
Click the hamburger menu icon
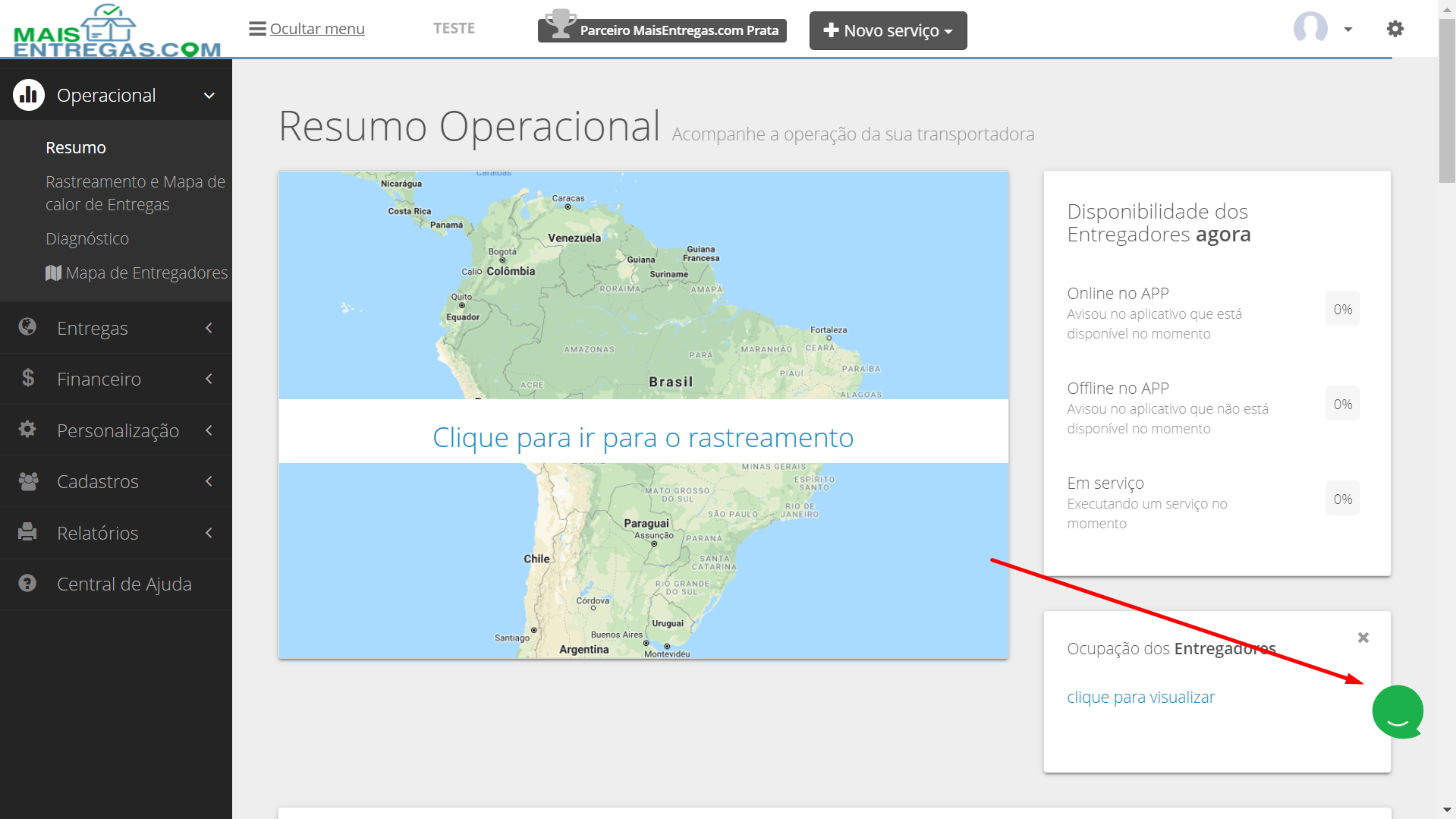257,29
